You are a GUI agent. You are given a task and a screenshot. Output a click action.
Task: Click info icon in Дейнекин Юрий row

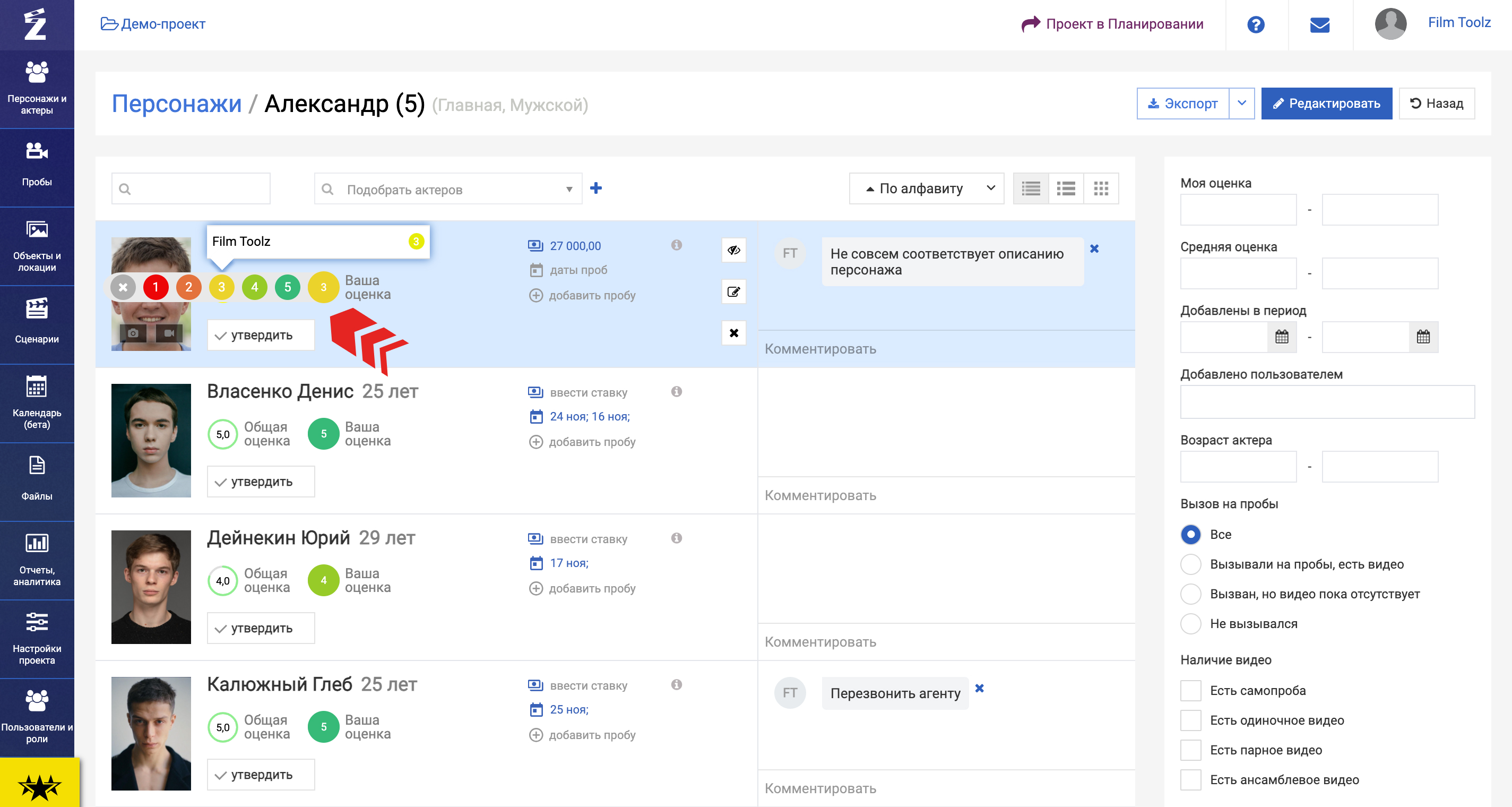(677, 538)
